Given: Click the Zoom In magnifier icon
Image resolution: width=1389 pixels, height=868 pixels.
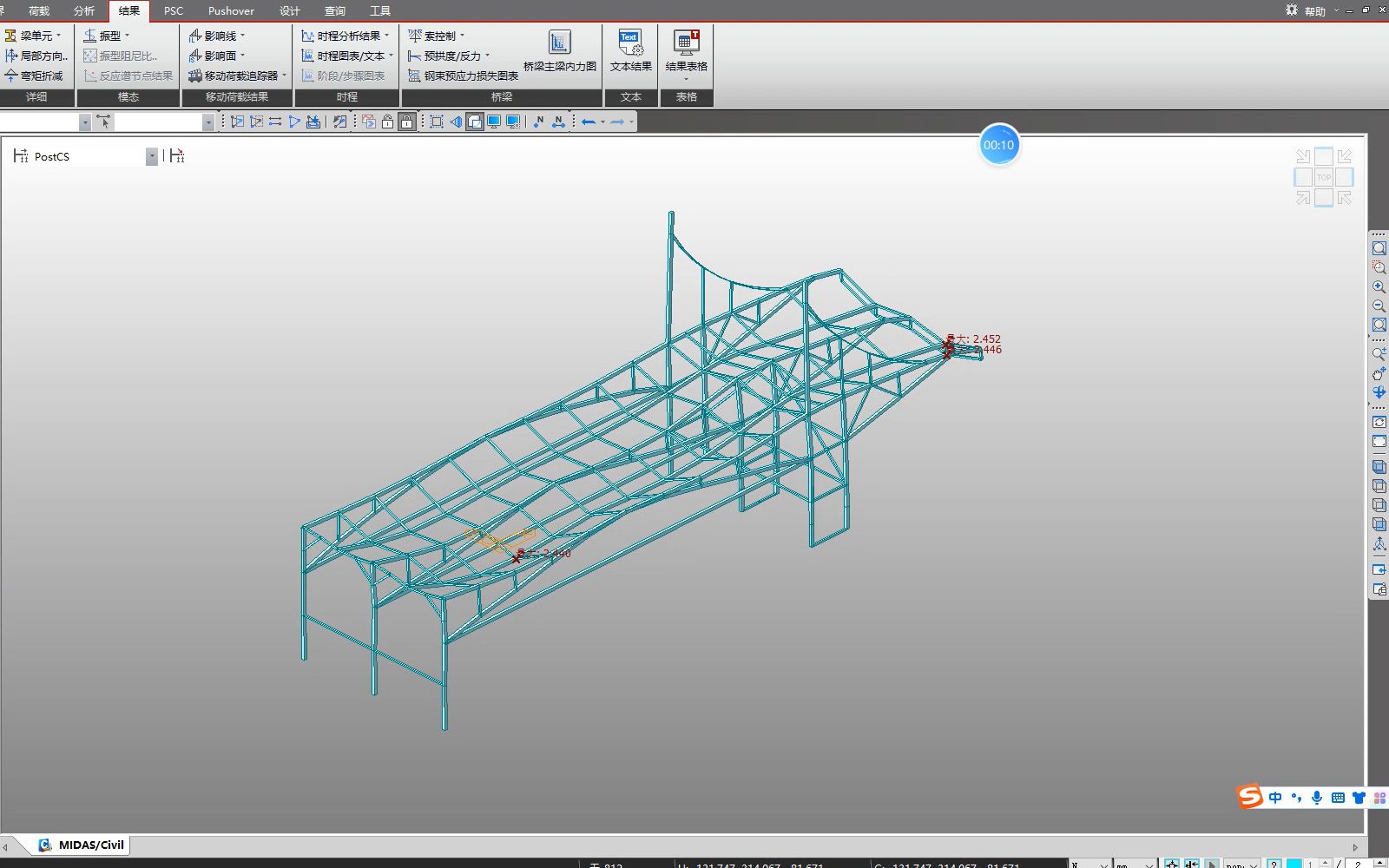Looking at the screenshot, I should point(1379,286).
